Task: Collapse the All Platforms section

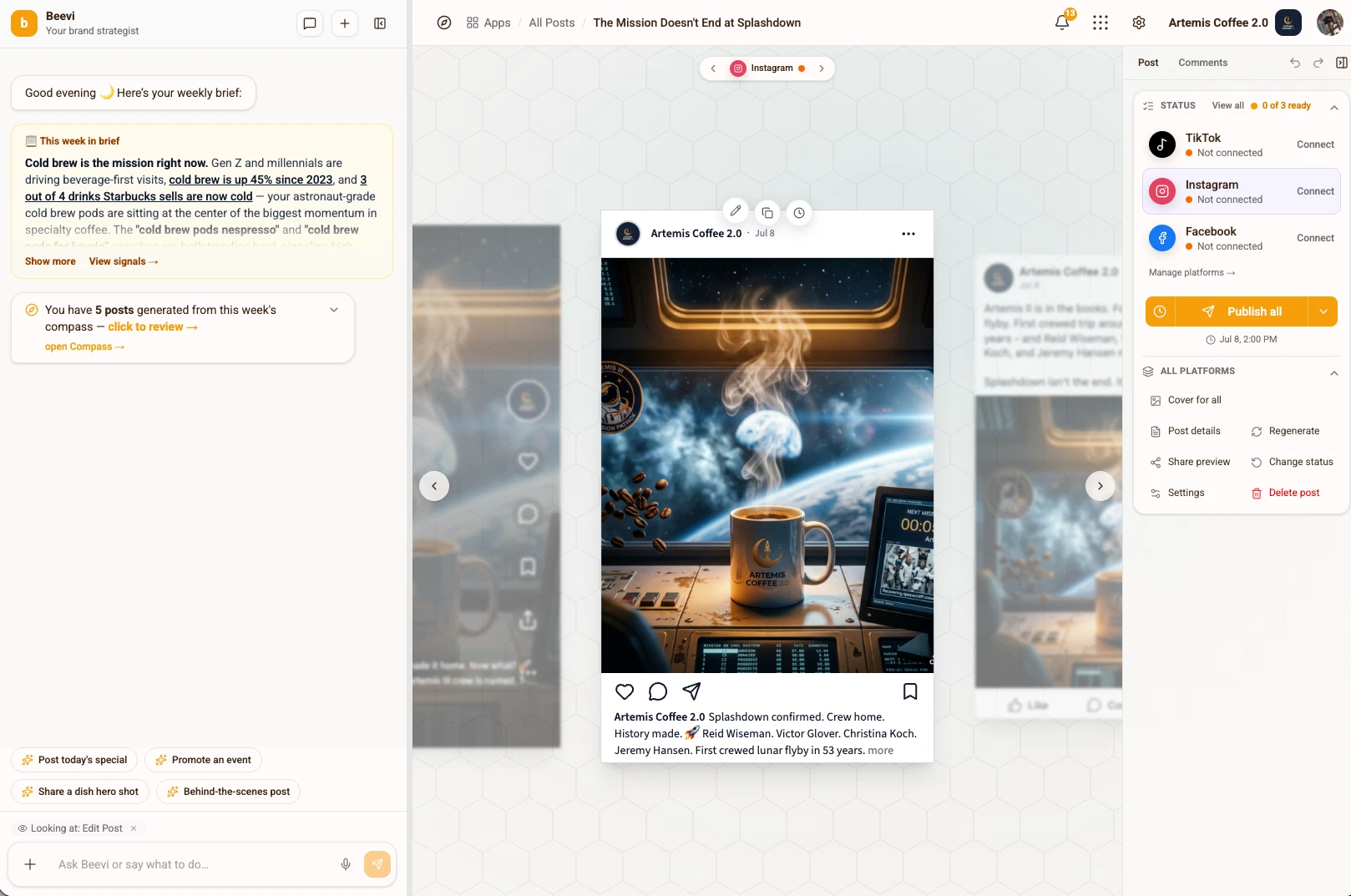Action: tap(1334, 372)
